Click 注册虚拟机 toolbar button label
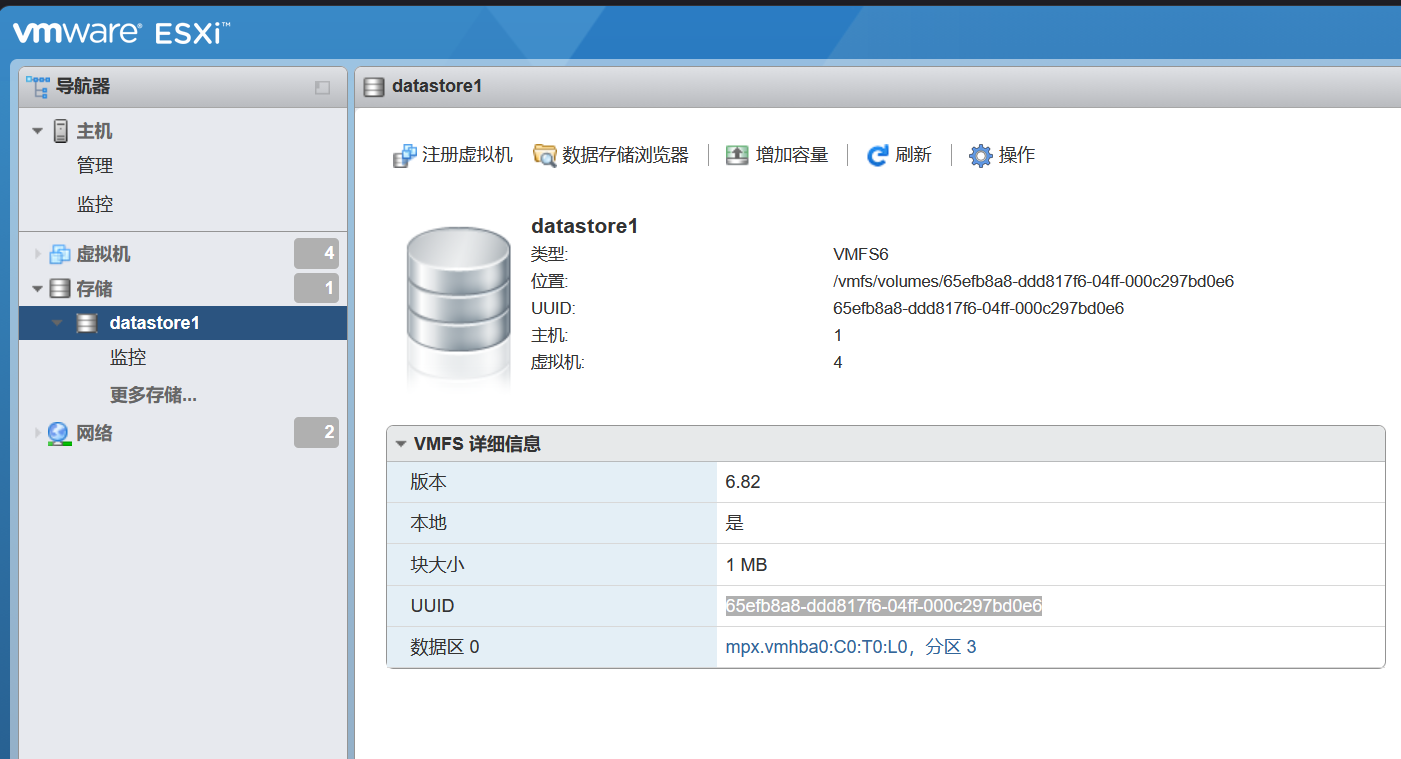The image size is (1401, 759). (x=468, y=155)
